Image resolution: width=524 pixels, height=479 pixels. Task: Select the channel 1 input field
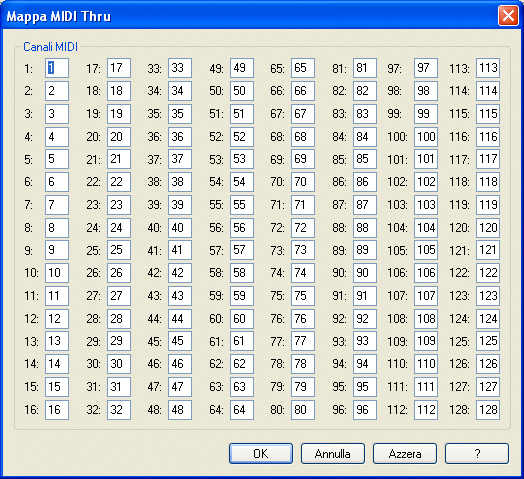[x=57, y=68]
